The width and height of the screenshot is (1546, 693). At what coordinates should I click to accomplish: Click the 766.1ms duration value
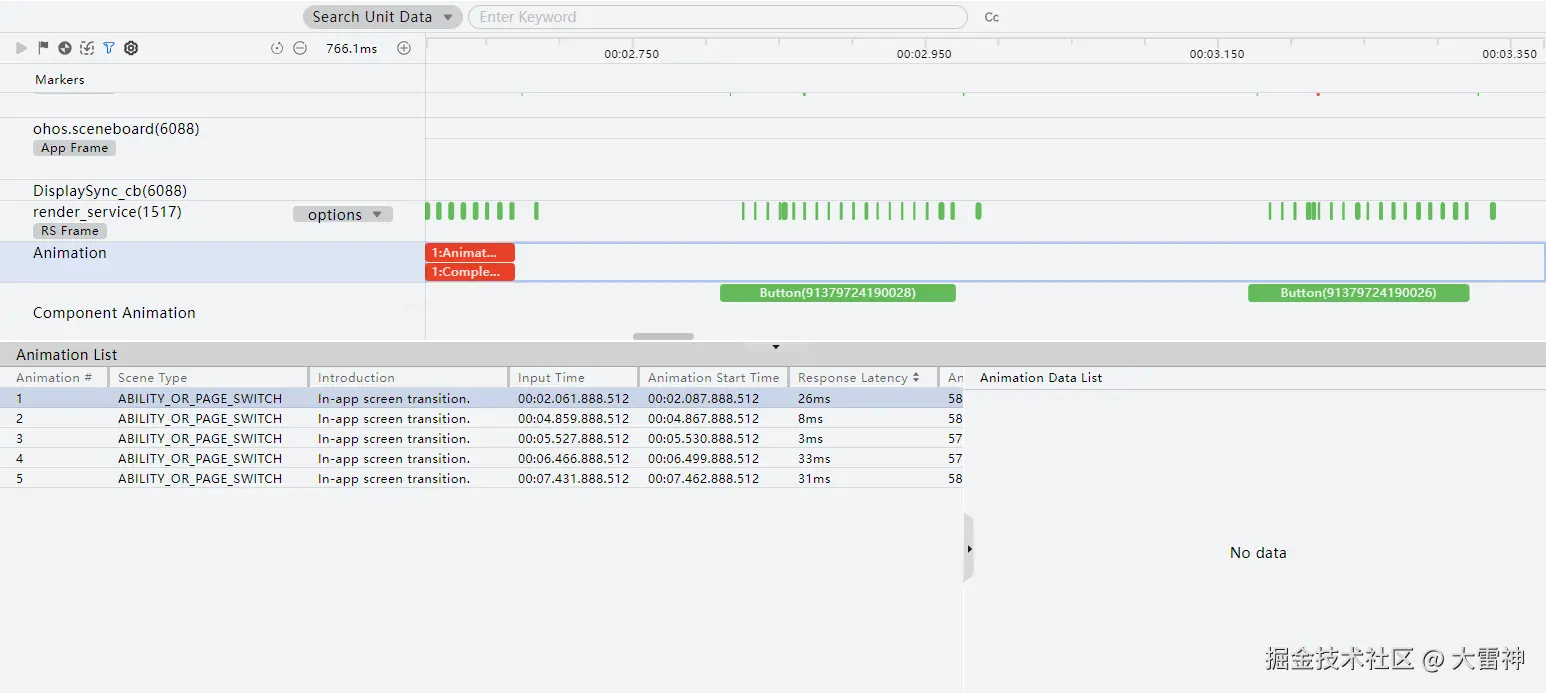pos(352,49)
